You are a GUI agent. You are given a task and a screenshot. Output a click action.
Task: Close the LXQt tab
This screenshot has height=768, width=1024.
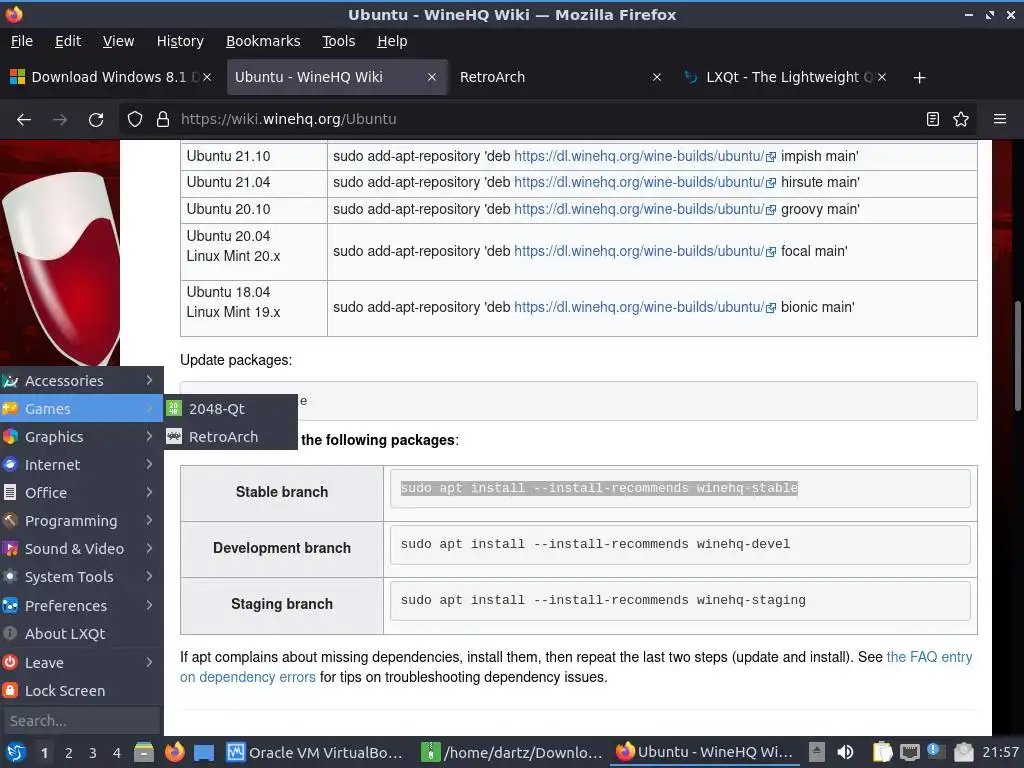(x=882, y=77)
